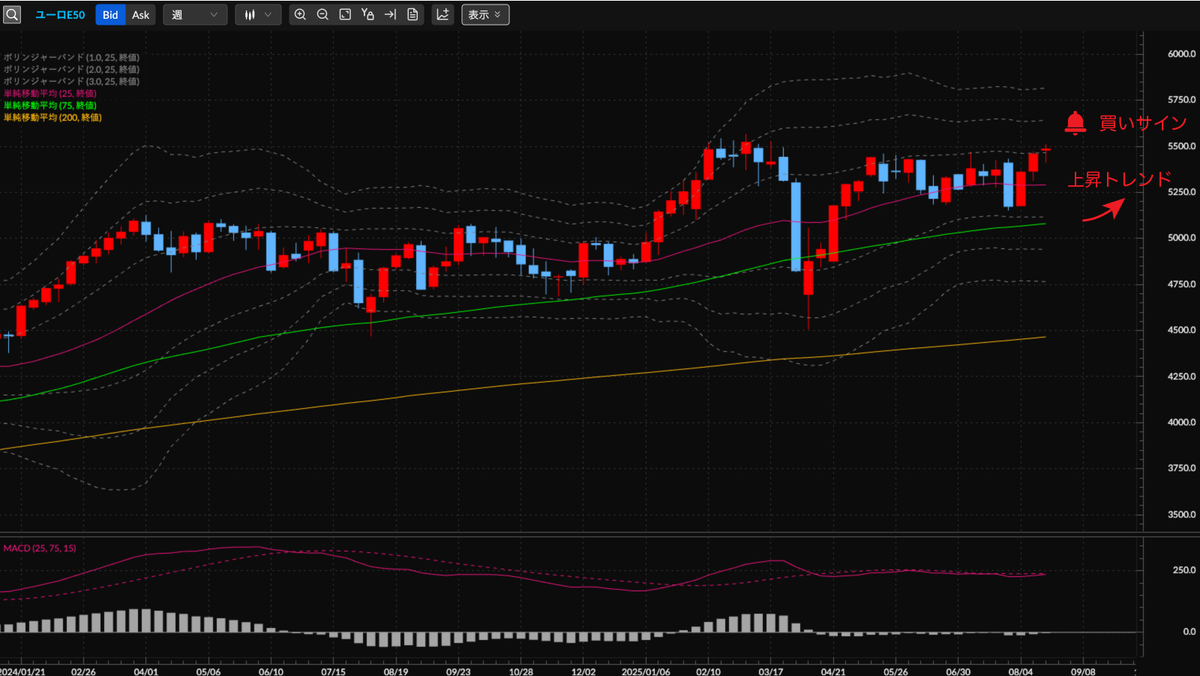Switch price display to Bid
This screenshot has width=1200, height=676.
(111, 15)
